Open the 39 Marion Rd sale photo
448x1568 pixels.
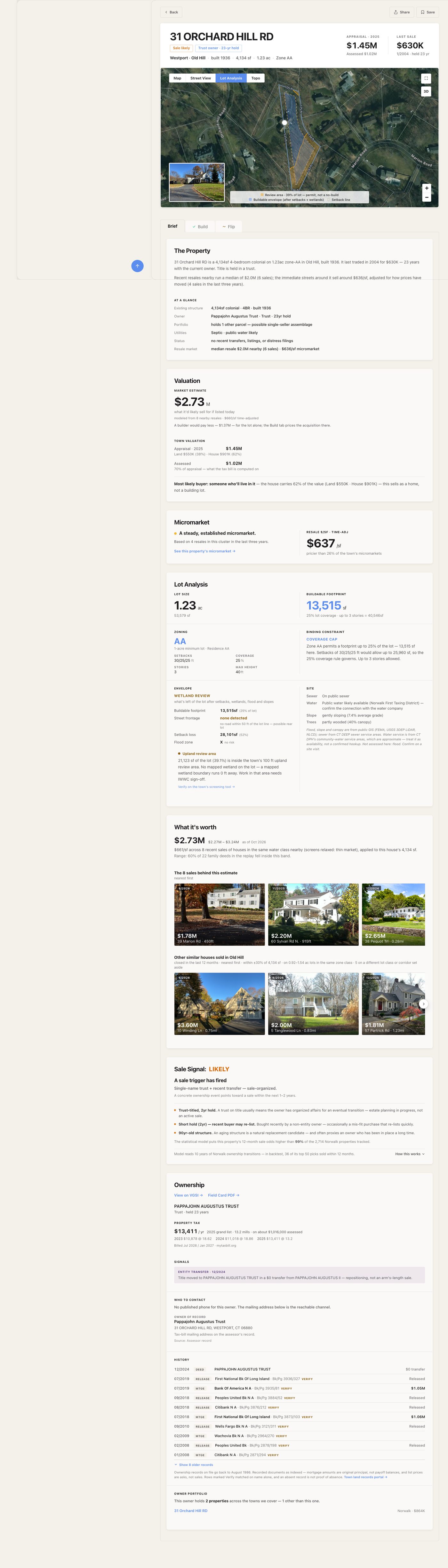click(x=220, y=914)
